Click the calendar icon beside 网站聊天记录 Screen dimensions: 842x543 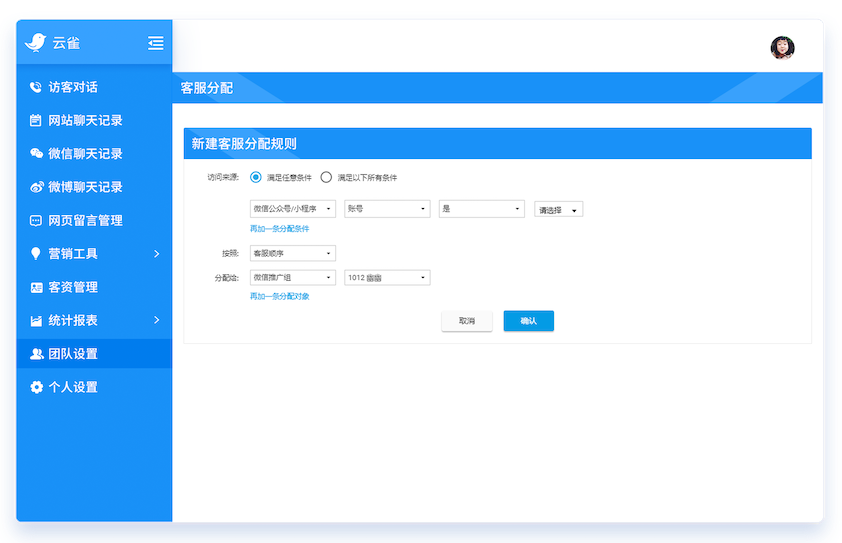(x=35, y=120)
